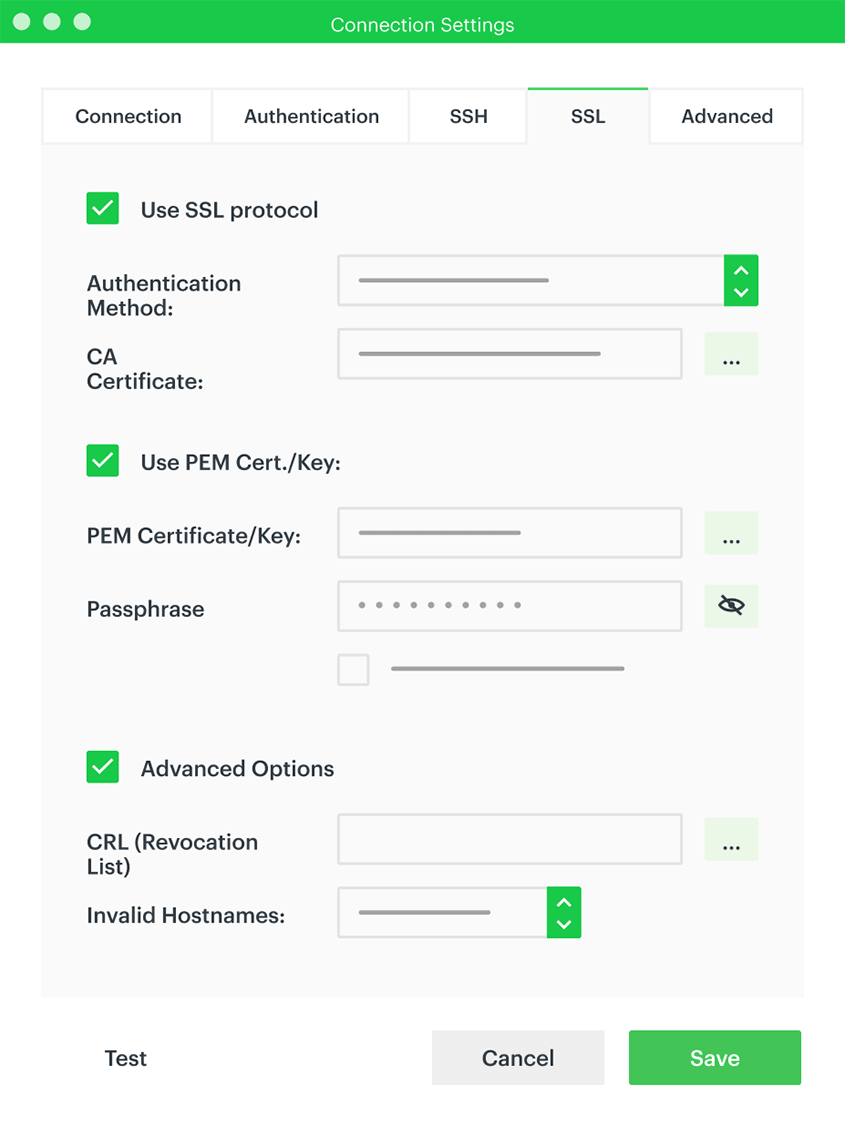Viewport: 845px width, 1126px height.
Task: Browse for a CA Certificate file
Action: (x=731, y=354)
